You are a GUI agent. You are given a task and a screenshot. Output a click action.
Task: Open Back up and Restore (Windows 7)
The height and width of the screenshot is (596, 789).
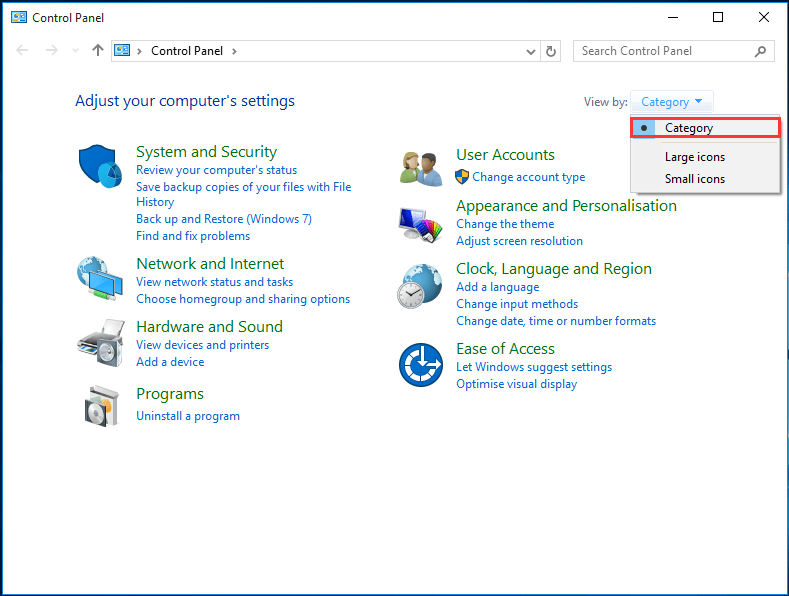[224, 219]
